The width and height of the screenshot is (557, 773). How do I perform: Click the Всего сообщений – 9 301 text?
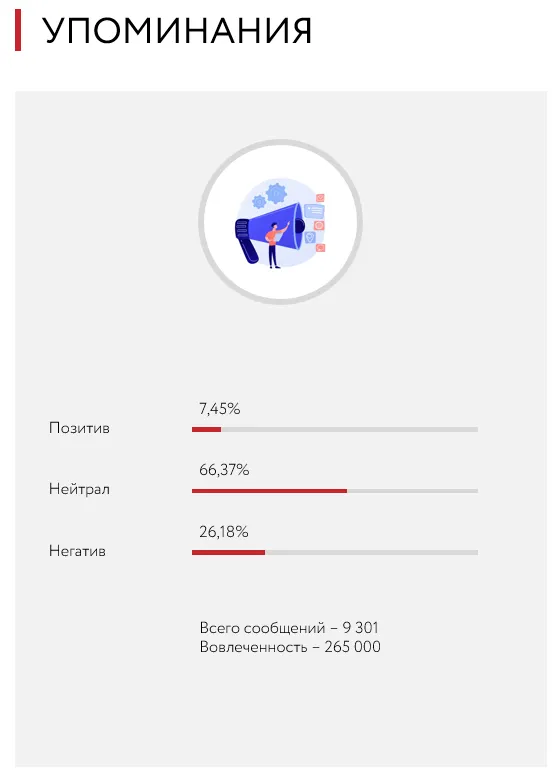coord(289,628)
